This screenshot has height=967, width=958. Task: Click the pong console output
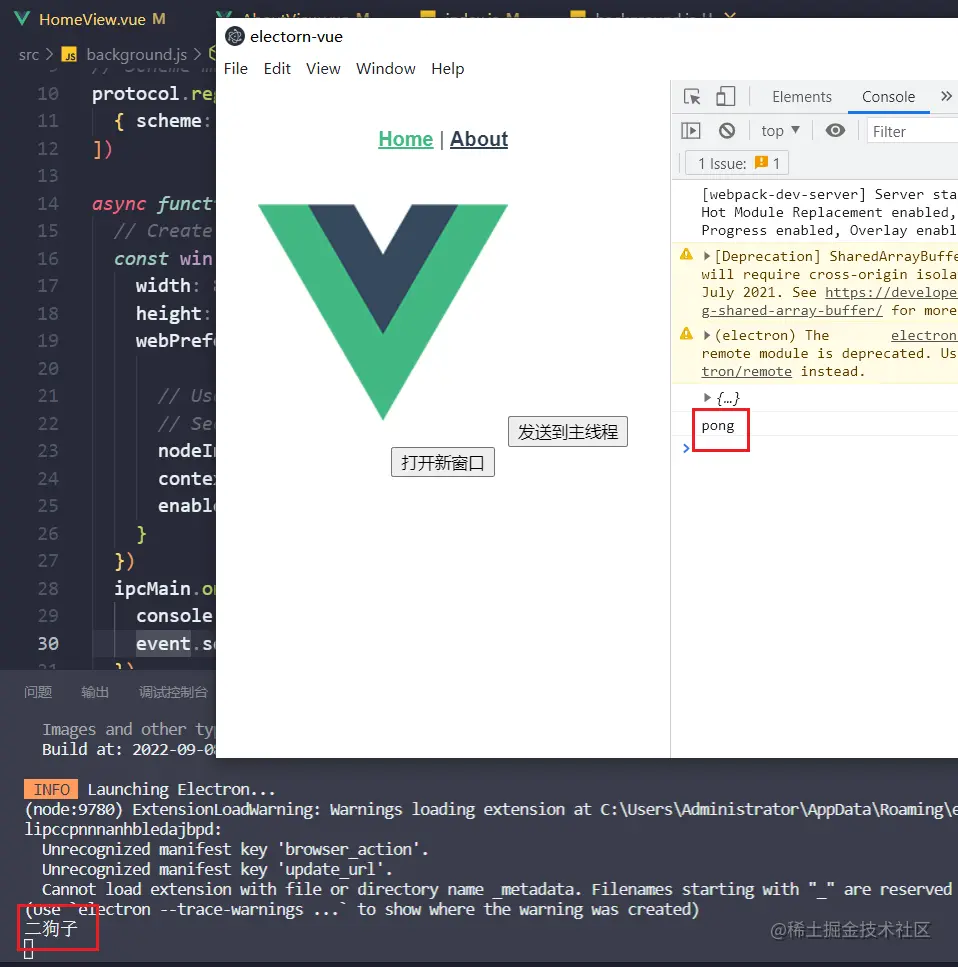tap(717, 426)
